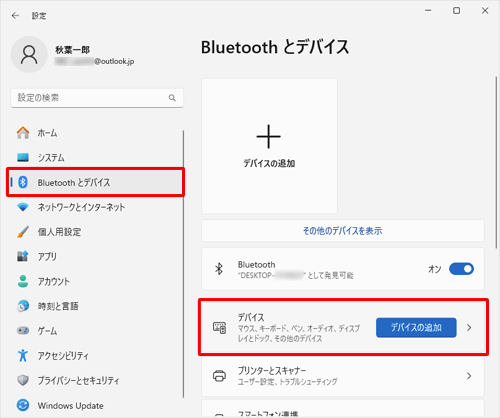Click the user name 秋葉一郎

[x=72, y=50]
